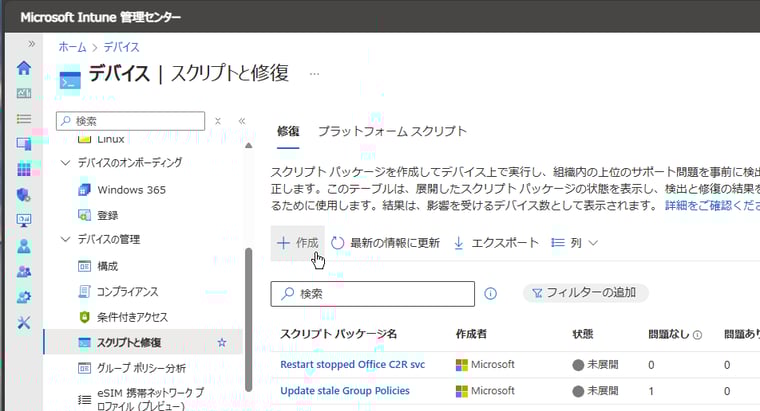The image size is (760, 411).
Task: Select コンプライアンス in sidebar
Action: point(127,292)
